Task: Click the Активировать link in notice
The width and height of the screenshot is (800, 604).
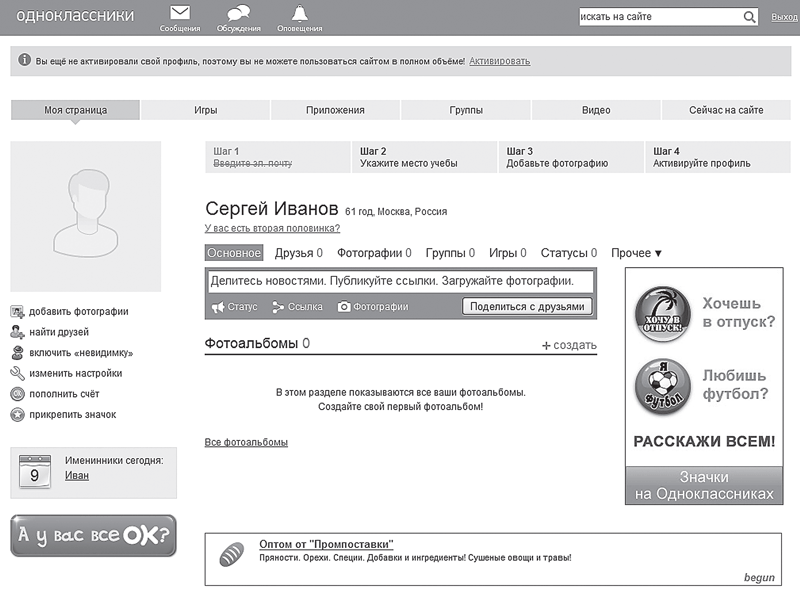Action: click(499, 61)
